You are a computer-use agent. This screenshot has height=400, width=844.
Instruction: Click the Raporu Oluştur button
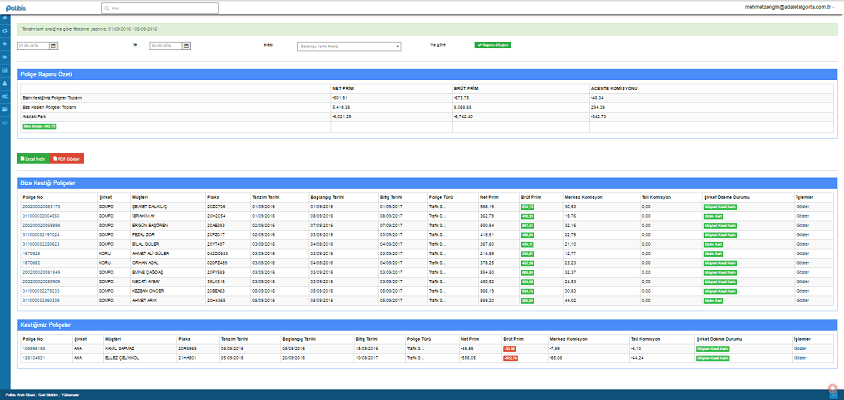493,45
